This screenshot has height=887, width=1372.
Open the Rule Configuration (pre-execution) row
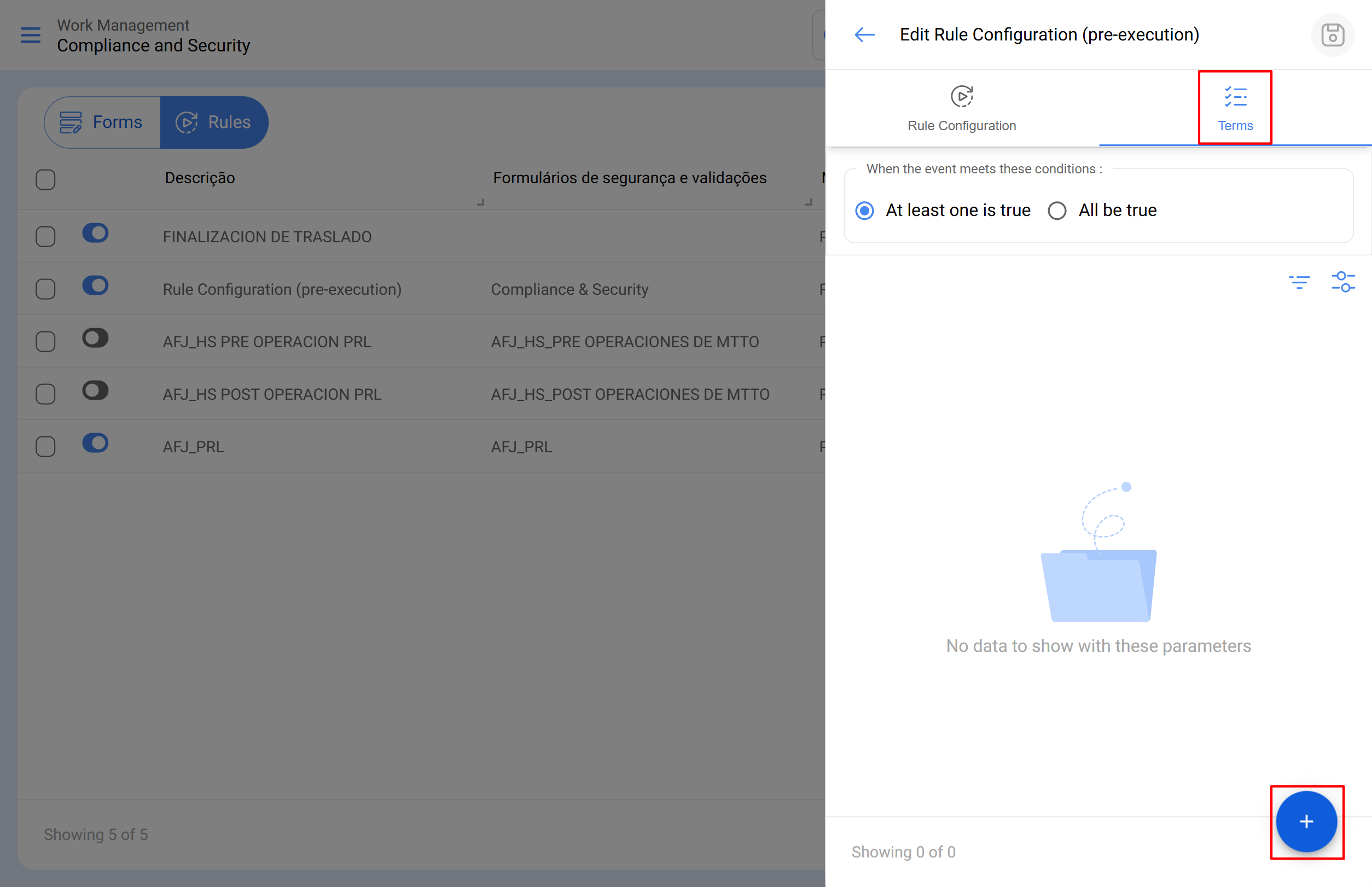[x=282, y=289]
